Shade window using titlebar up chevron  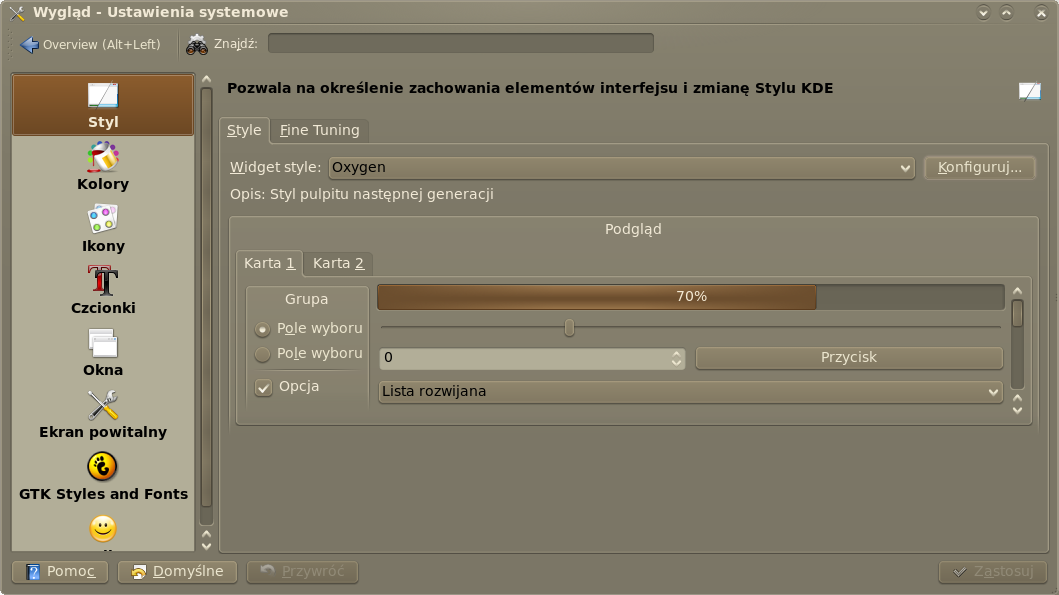click(1006, 13)
